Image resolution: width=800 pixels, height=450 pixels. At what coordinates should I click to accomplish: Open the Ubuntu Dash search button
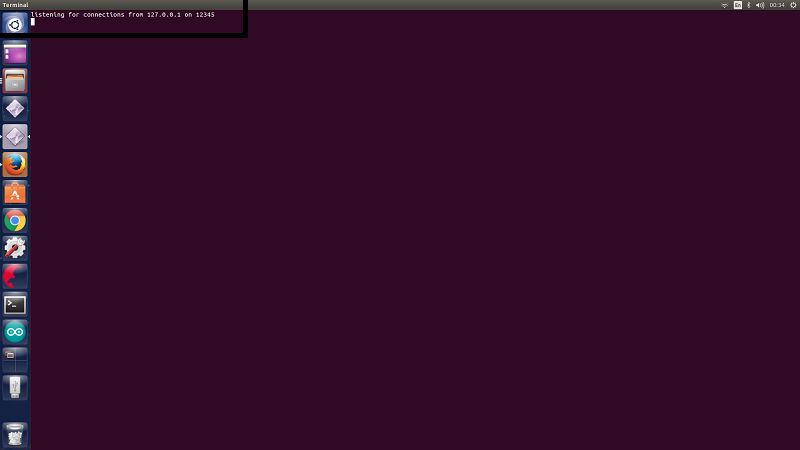coord(15,24)
